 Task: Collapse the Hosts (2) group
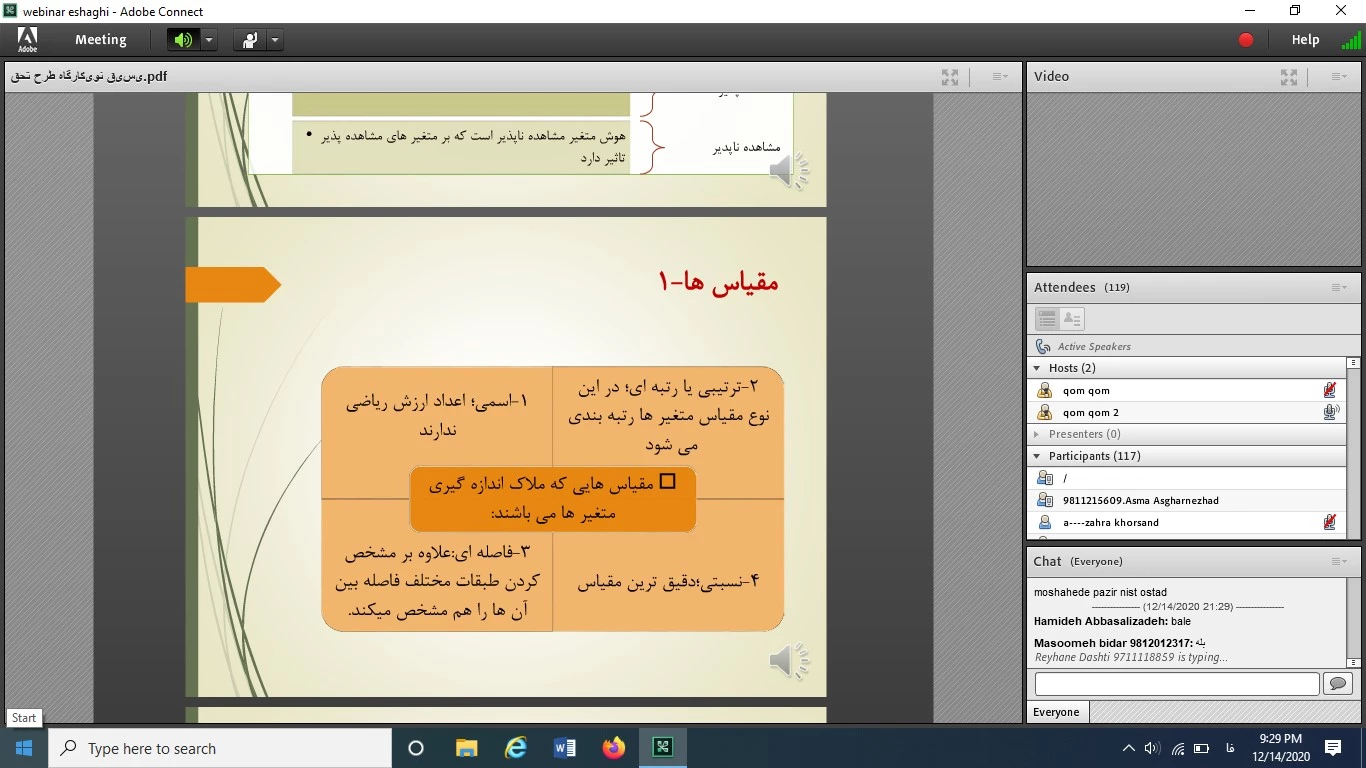click(1037, 368)
